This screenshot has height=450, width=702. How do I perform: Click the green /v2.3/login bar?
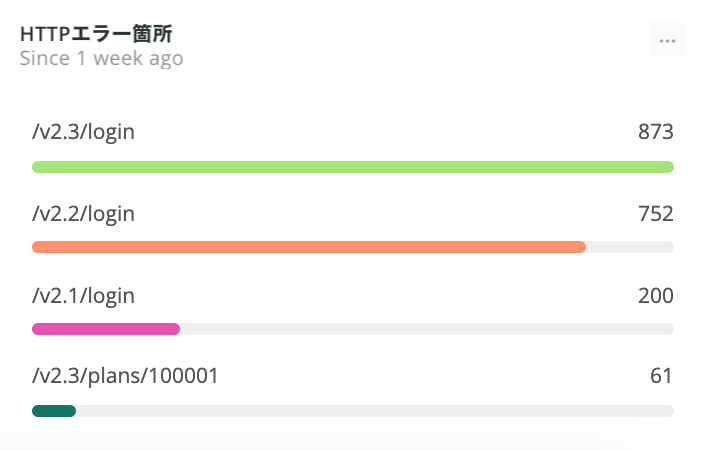pyautogui.click(x=352, y=166)
